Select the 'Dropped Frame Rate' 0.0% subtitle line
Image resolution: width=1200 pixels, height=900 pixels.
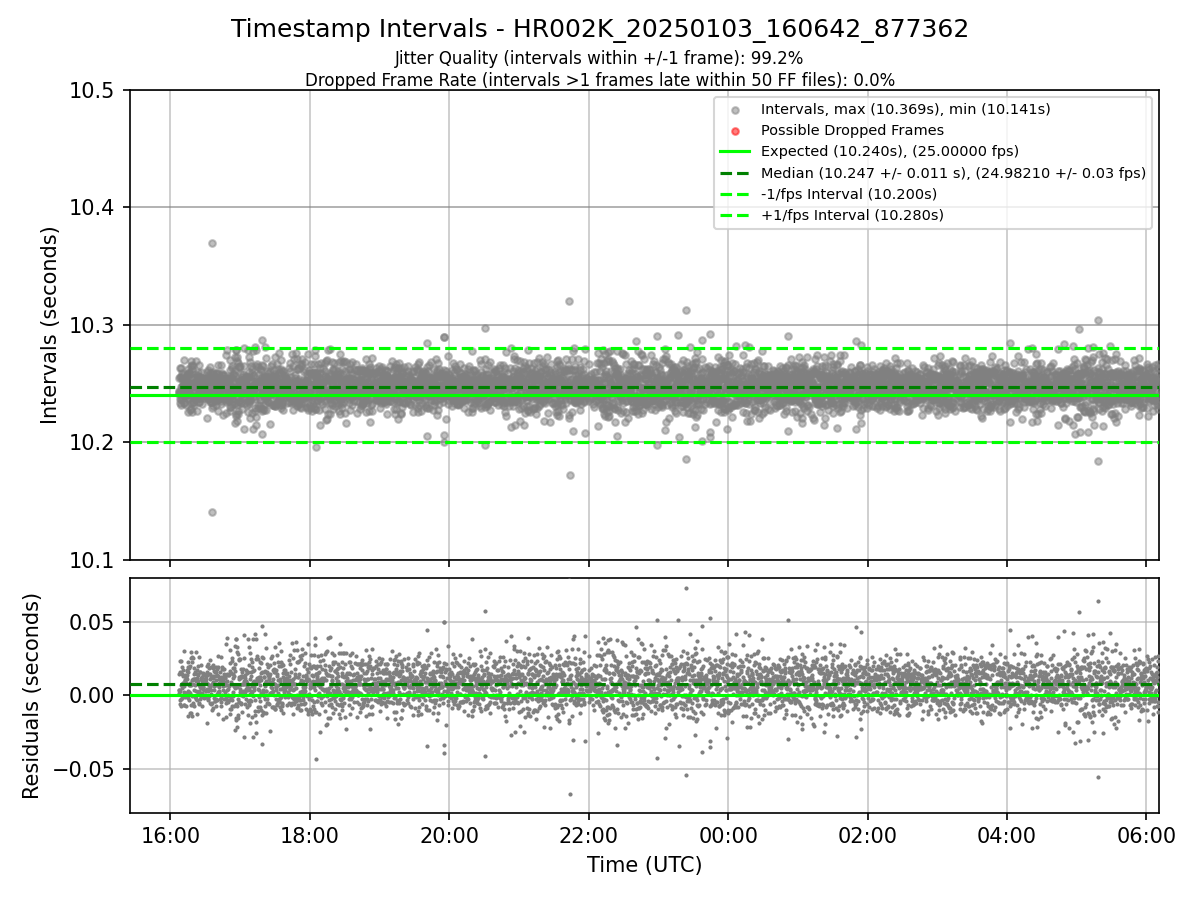click(600, 79)
